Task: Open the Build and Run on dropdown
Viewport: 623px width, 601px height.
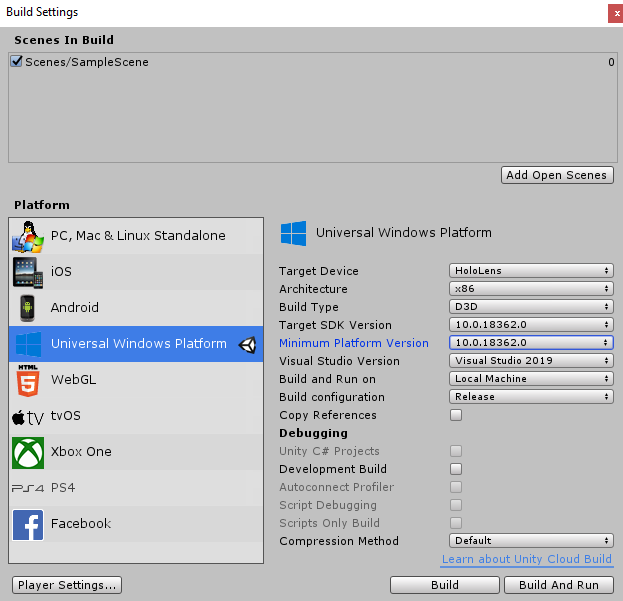Action: tap(531, 379)
